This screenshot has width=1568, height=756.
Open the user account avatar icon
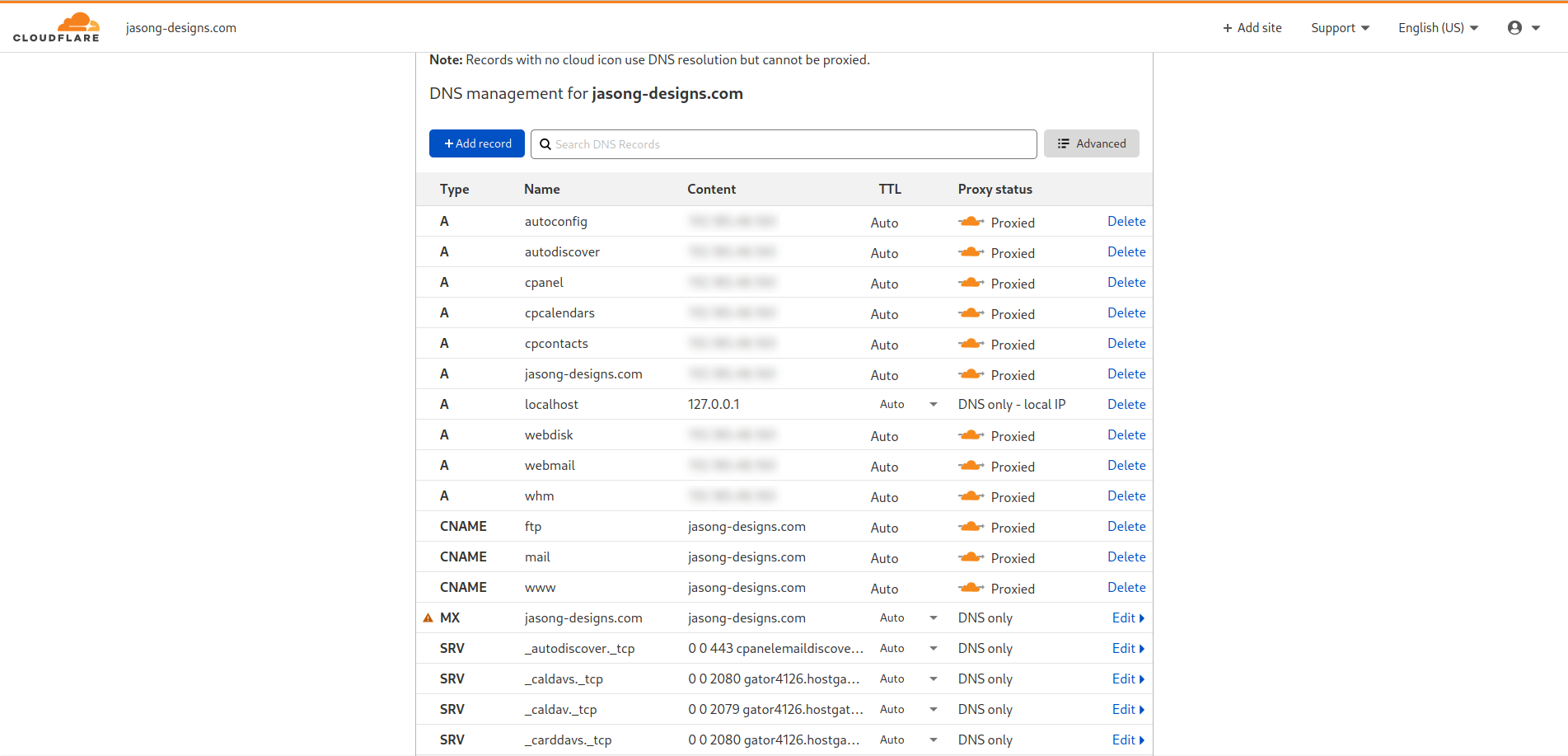(1514, 27)
